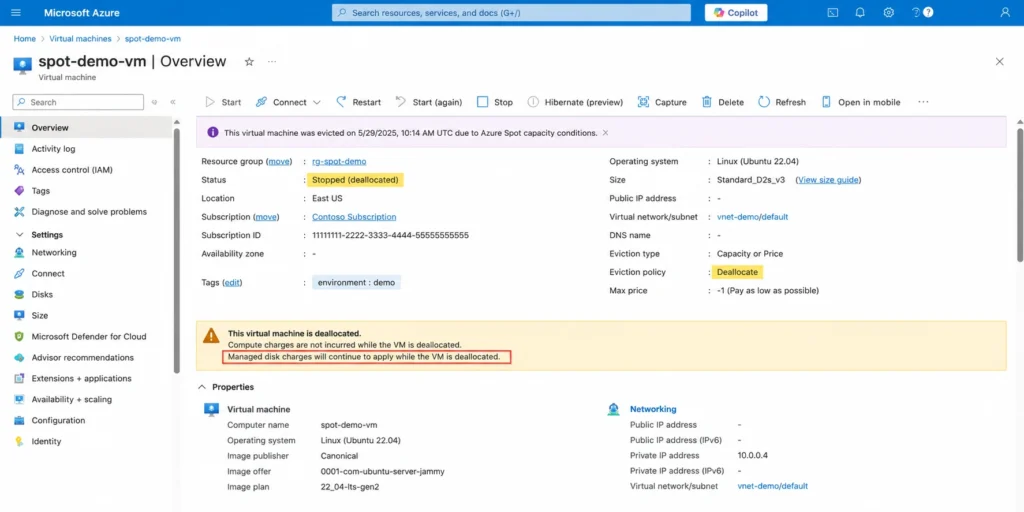This screenshot has width=1024, height=512.
Task: Click the Subscription ID value
Action: coord(391,235)
